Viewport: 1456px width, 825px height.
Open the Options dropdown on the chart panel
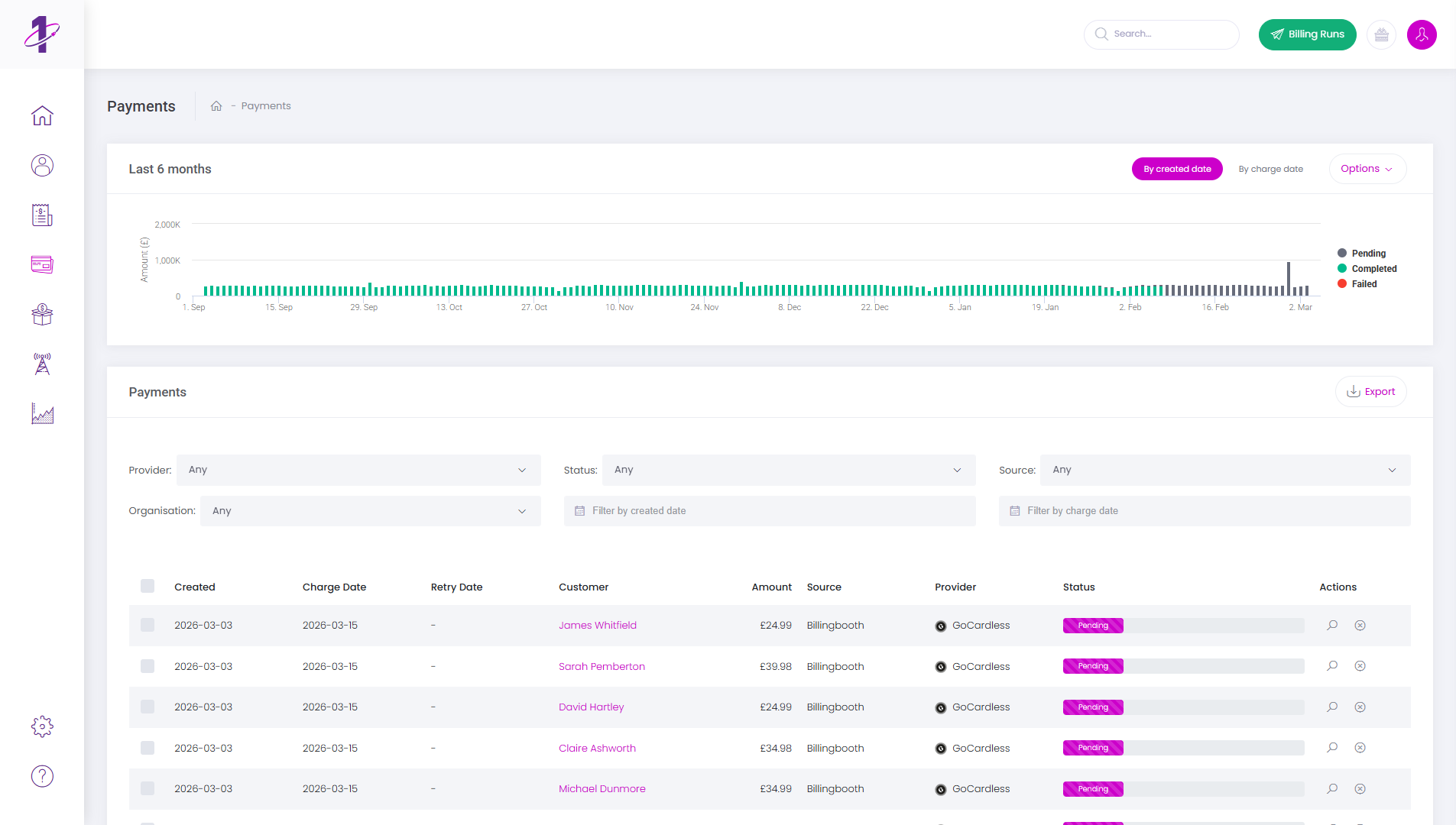click(x=1367, y=169)
